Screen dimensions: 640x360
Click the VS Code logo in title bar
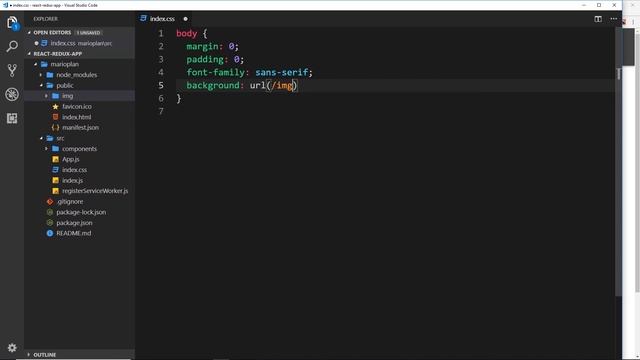click(5, 5)
